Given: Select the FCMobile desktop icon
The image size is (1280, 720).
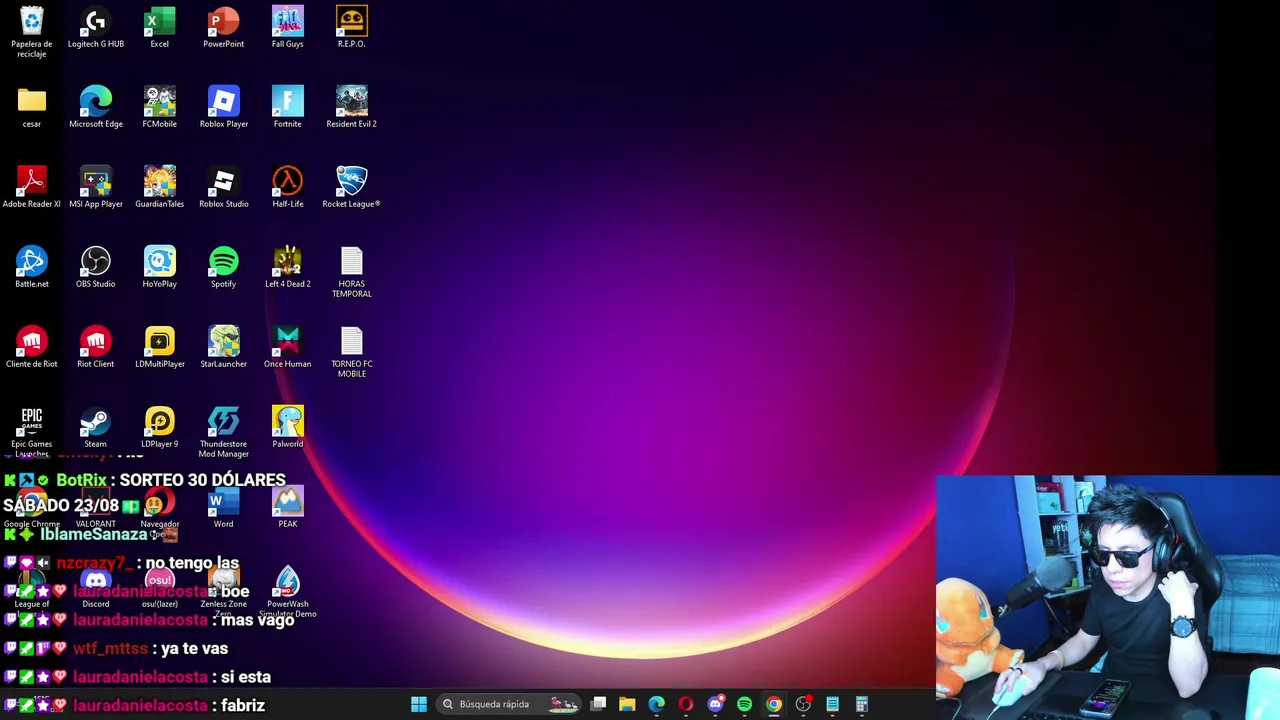Looking at the screenshot, I should click(x=160, y=108).
